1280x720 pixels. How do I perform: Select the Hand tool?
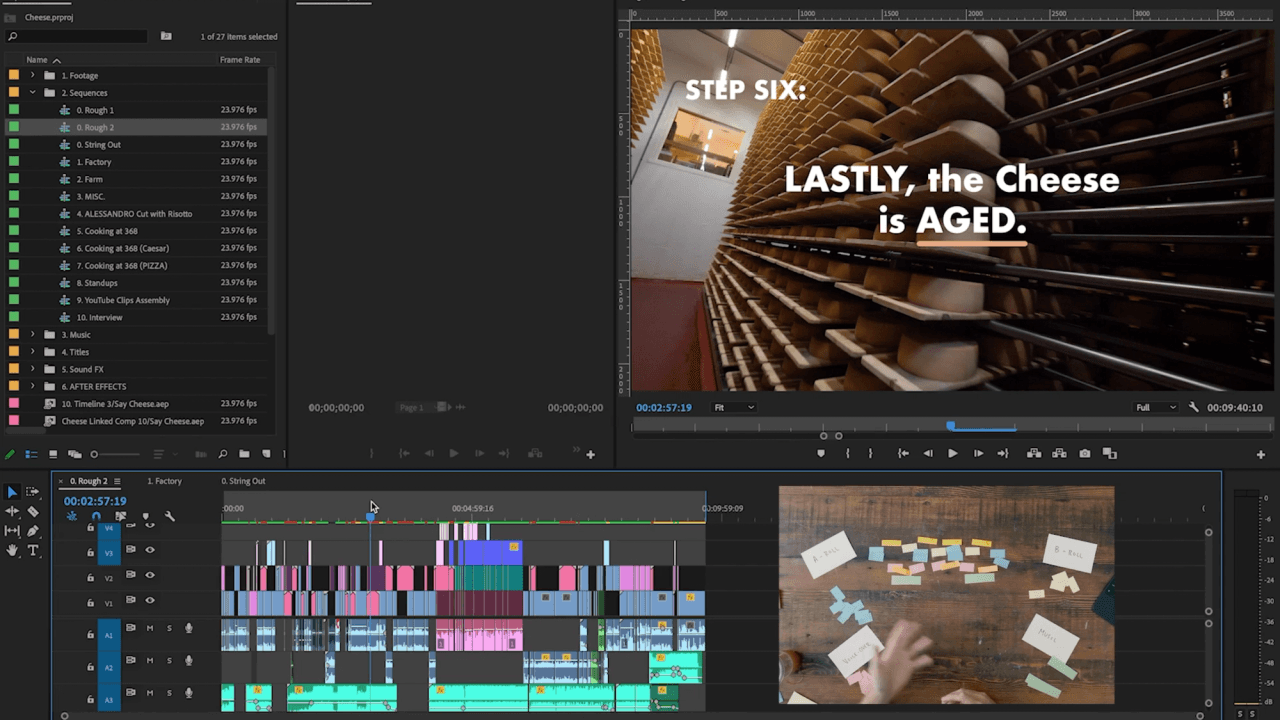coord(12,550)
